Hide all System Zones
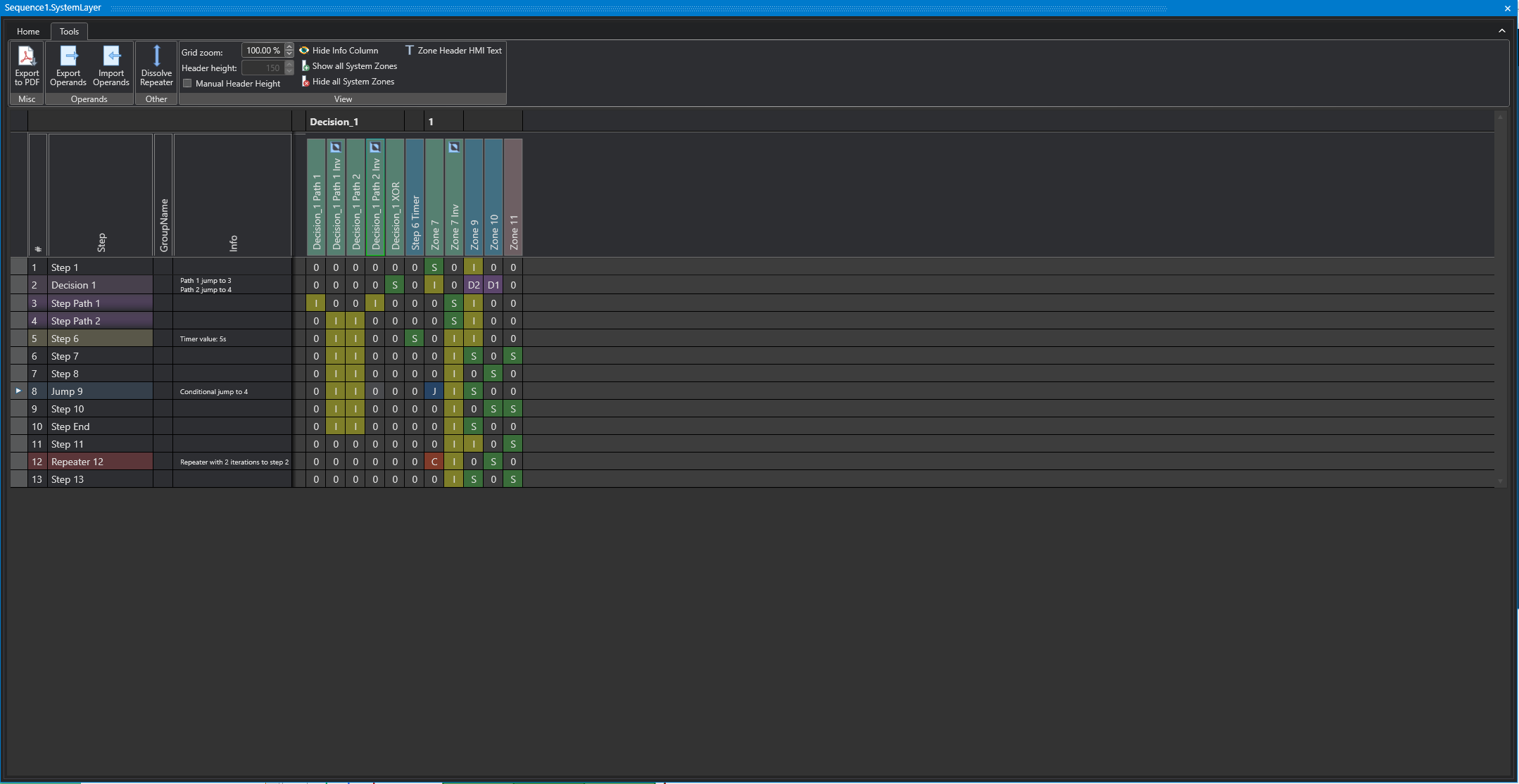 click(347, 82)
